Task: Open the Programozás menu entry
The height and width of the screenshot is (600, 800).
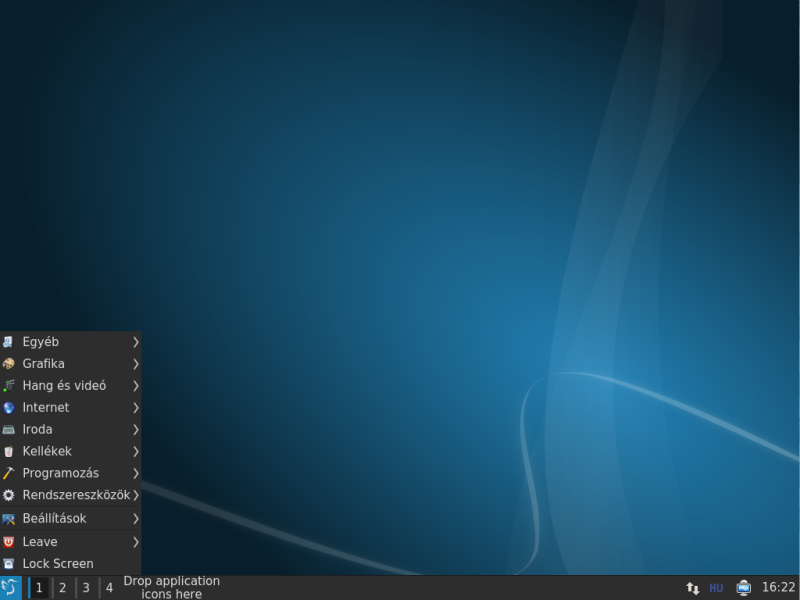Action: [x=70, y=473]
